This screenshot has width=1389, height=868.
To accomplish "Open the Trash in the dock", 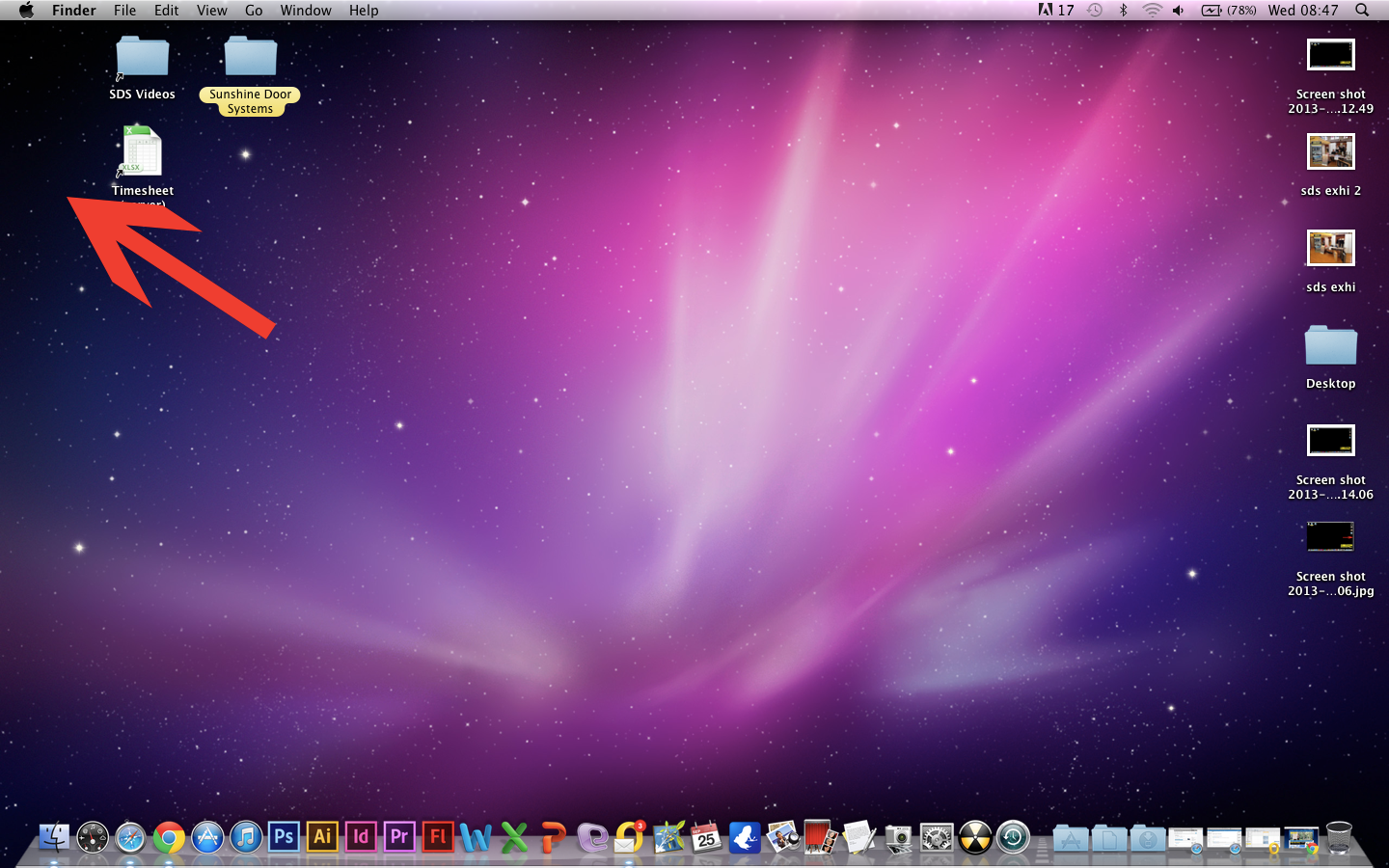I will [1339, 837].
